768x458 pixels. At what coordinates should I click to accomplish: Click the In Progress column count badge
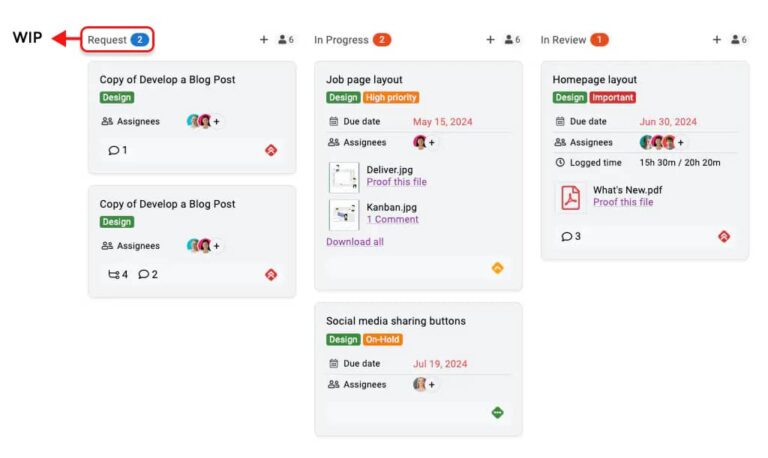[x=382, y=40]
